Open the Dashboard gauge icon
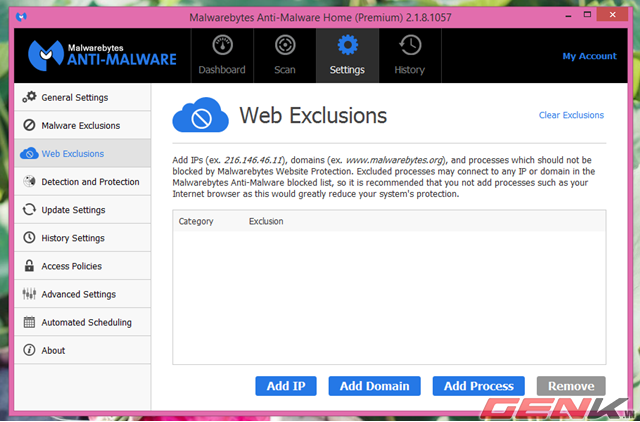 click(x=222, y=45)
